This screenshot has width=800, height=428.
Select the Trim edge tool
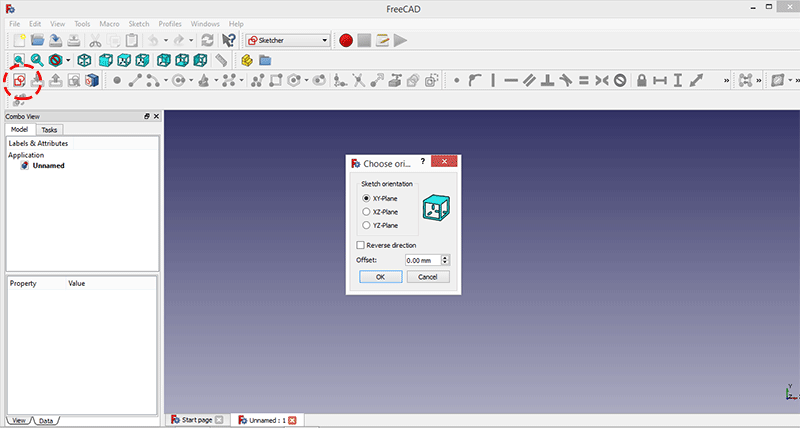359,80
